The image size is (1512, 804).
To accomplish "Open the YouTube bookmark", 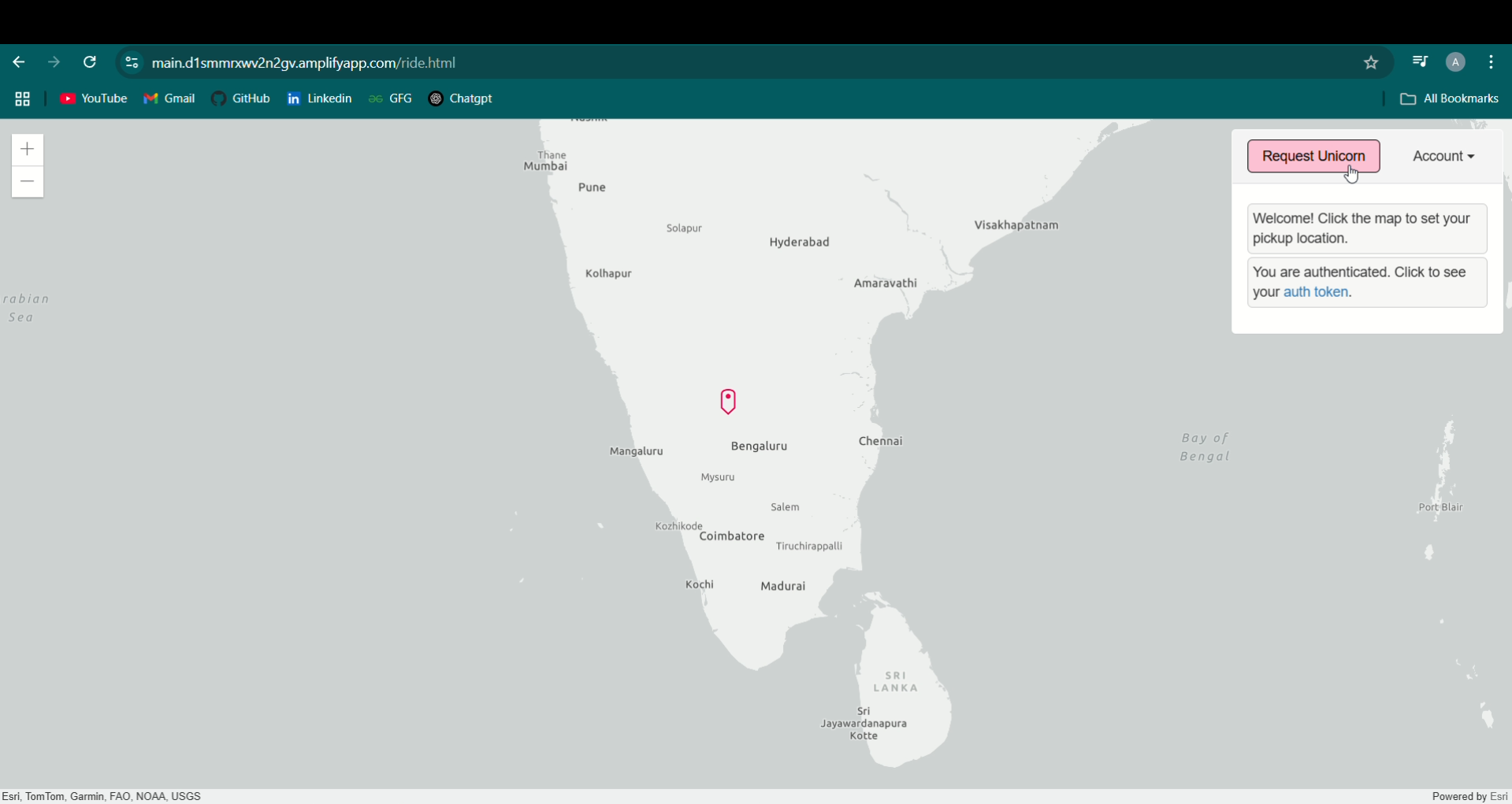I will tap(94, 98).
